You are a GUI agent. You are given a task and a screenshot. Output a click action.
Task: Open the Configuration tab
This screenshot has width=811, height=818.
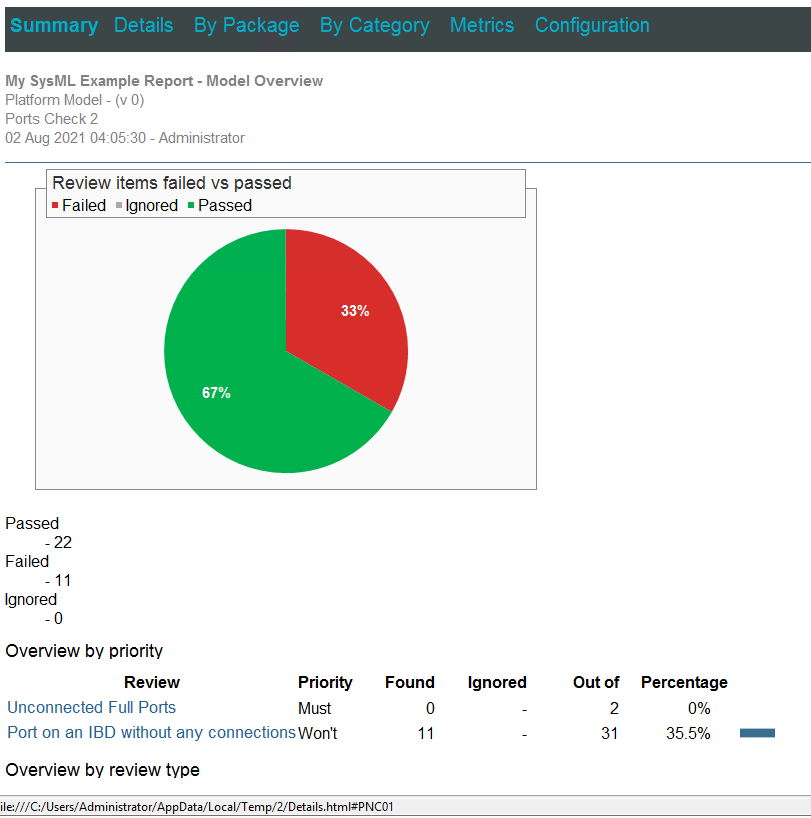(x=591, y=25)
